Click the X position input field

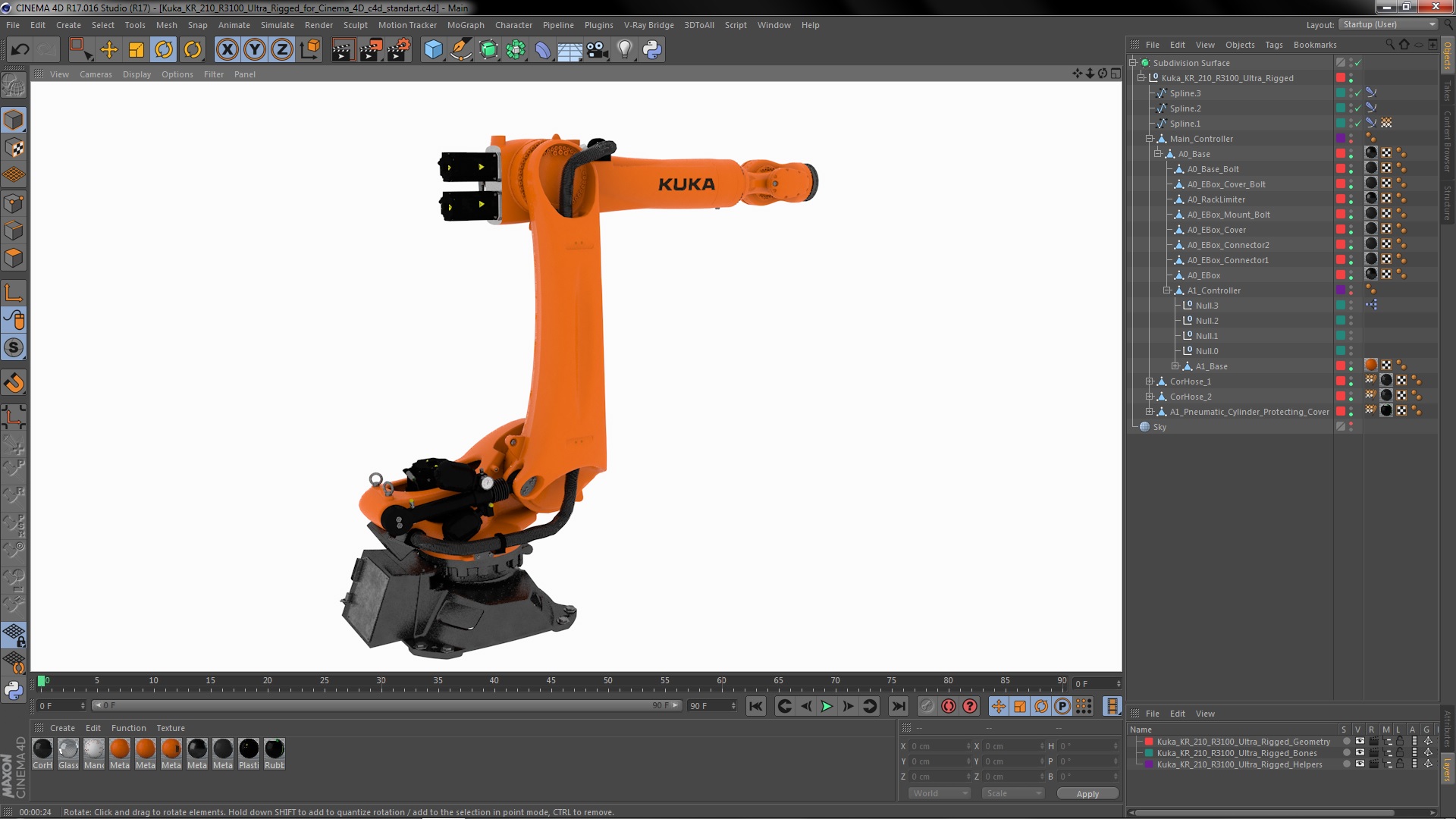[x=940, y=746]
